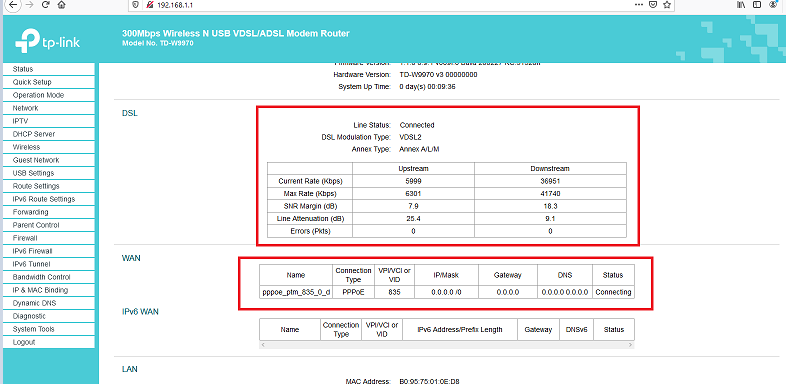Click Logout in the sidebar

point(49,342)
